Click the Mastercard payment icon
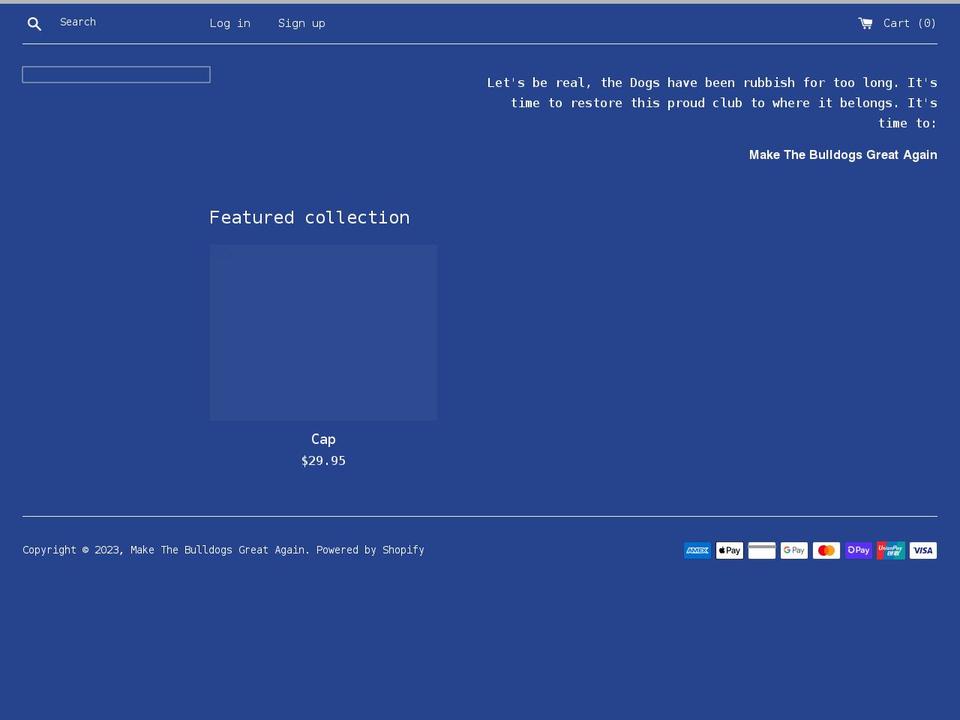Image resolution: width=960 pixels, height=720 pixels. point(826,550)
